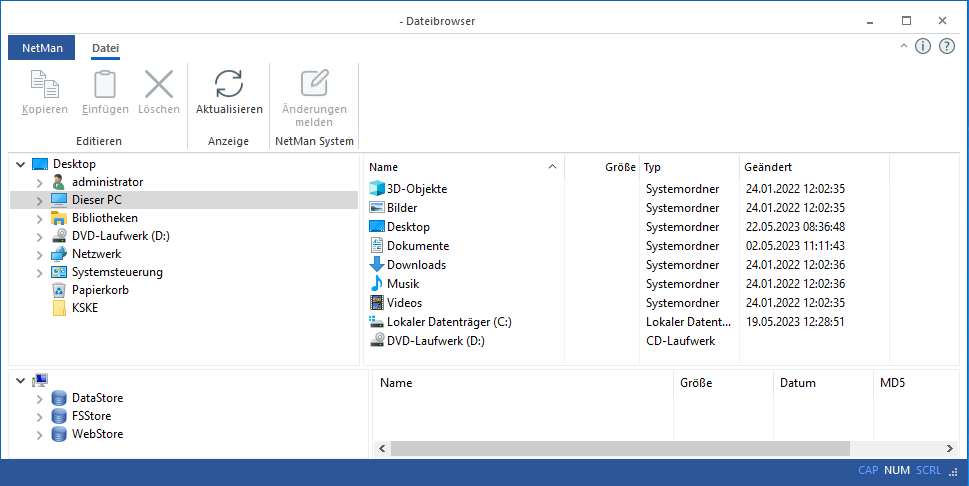Click the Downloads arrow icon
The height and width of the screenshot is (486, 969).
(376, 265)
